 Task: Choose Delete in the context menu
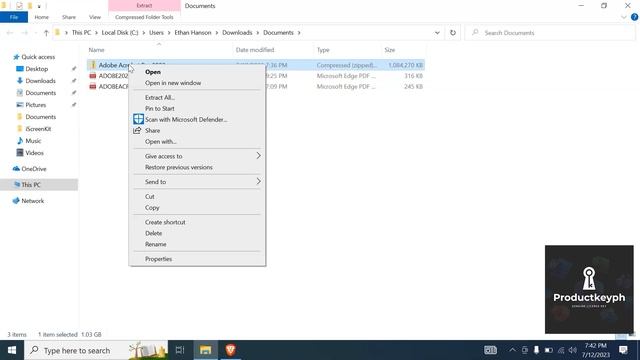(153, 233)
